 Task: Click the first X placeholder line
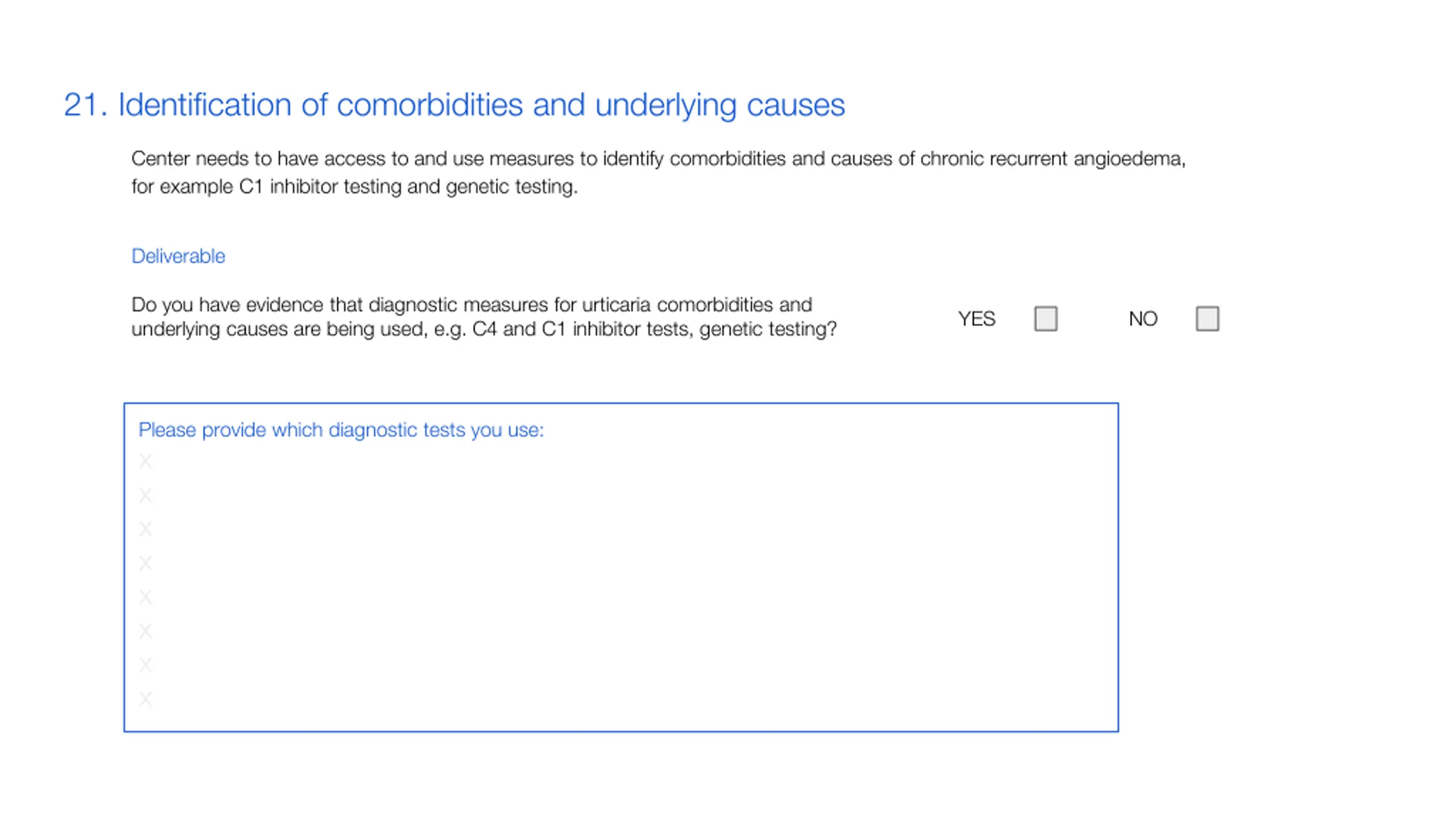146,461
